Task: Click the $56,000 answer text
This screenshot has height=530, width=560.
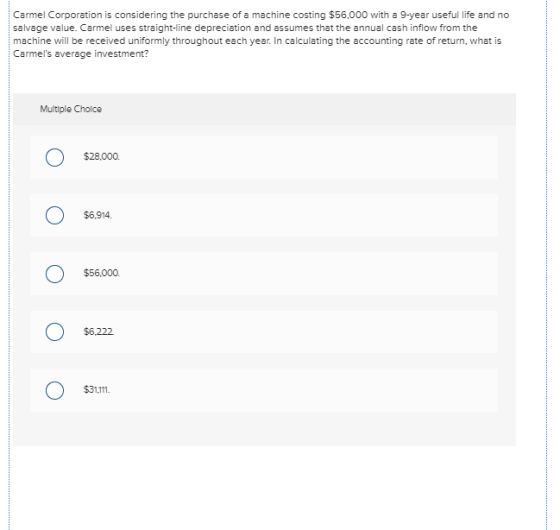Action: (x=101, y=273)
